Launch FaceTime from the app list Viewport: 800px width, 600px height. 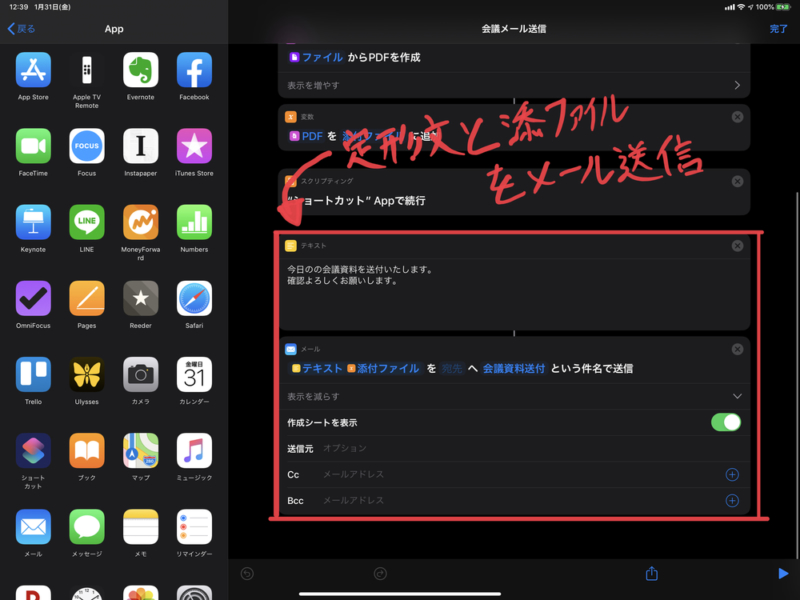33,146
